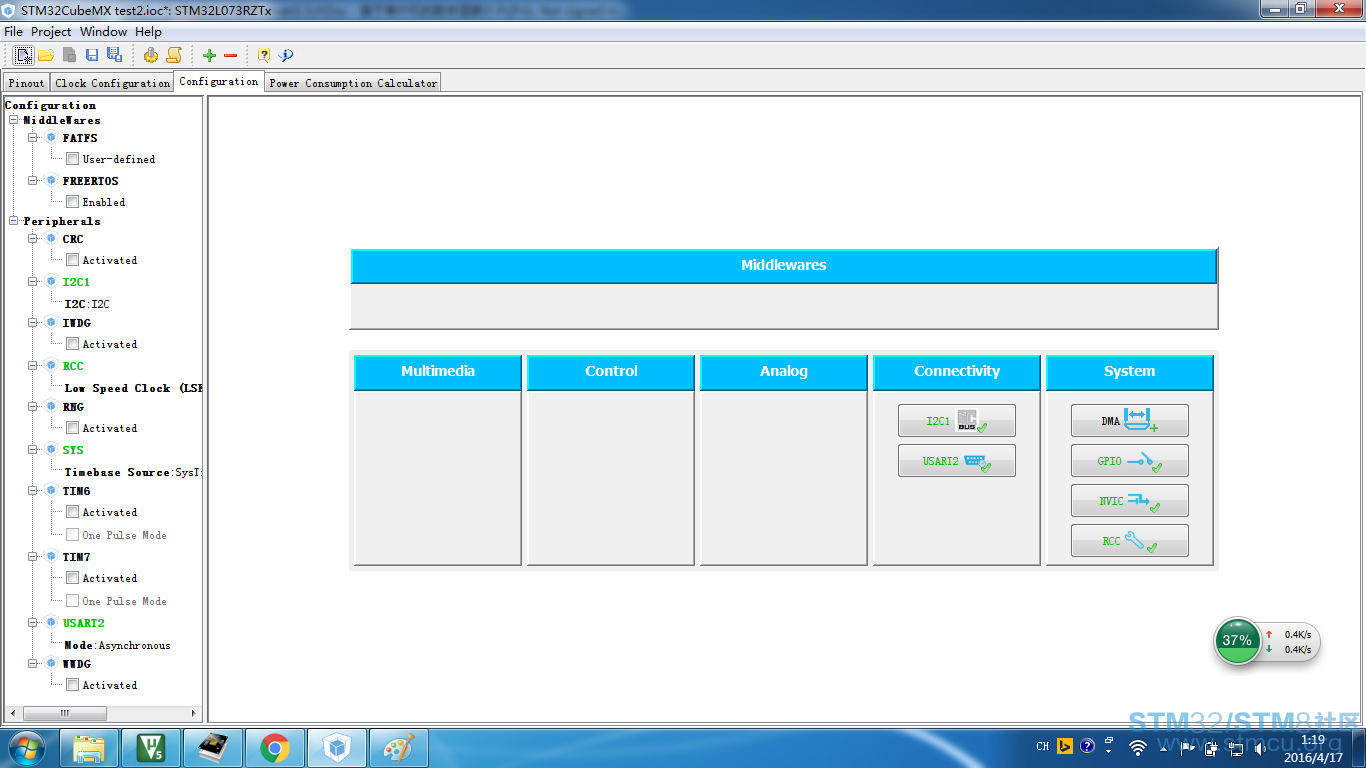Collapse the RCC tree branch
The image size is (1366, 768).
click(33, 366)
